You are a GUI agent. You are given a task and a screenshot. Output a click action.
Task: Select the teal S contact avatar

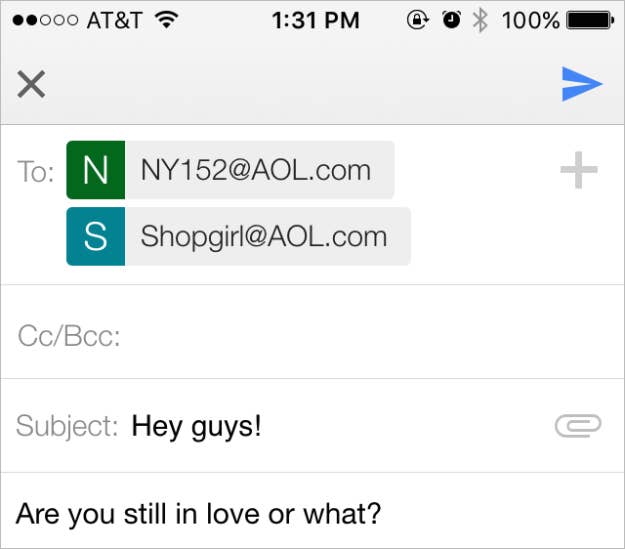[96, 236]
